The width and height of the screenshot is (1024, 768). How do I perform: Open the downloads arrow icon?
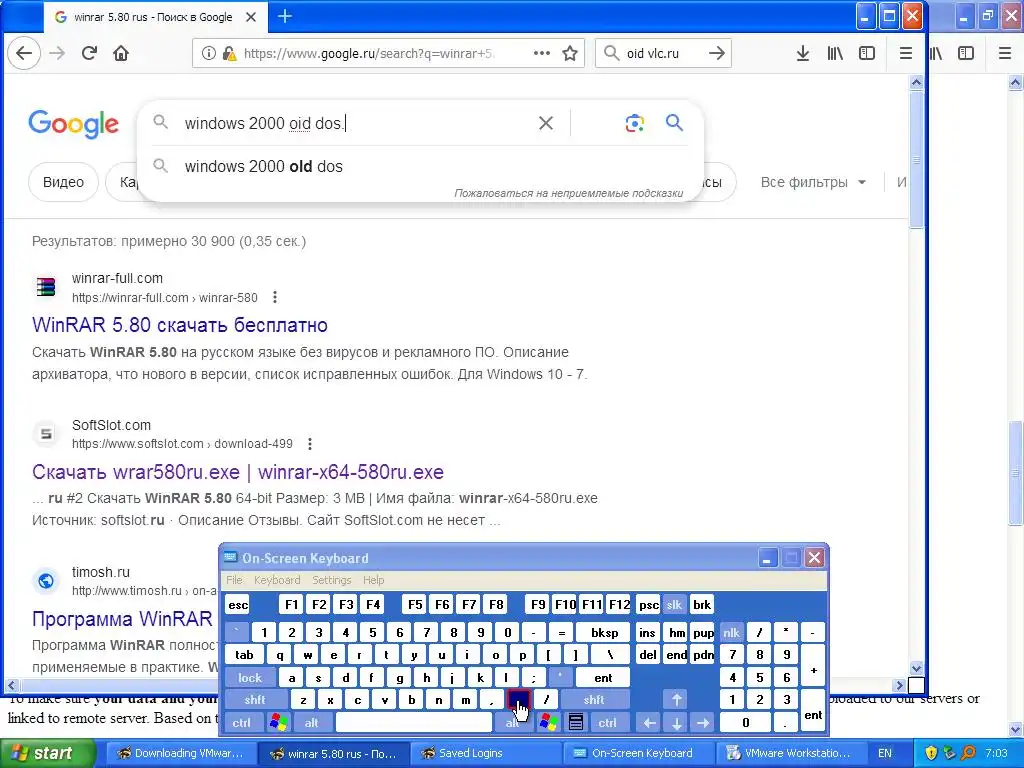(803, 54)
